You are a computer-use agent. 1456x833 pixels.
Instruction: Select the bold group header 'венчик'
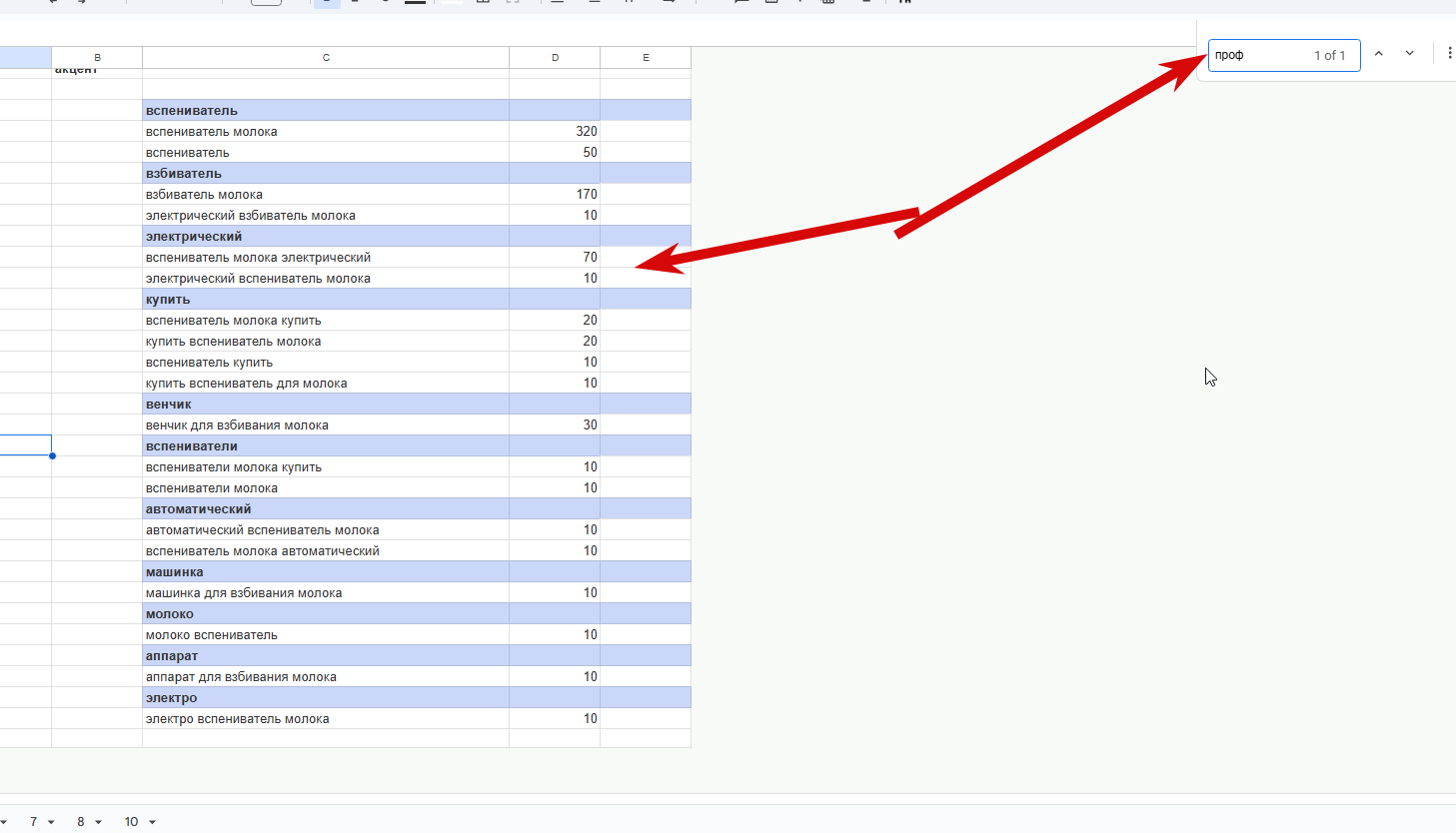click(x=326, y=405)
